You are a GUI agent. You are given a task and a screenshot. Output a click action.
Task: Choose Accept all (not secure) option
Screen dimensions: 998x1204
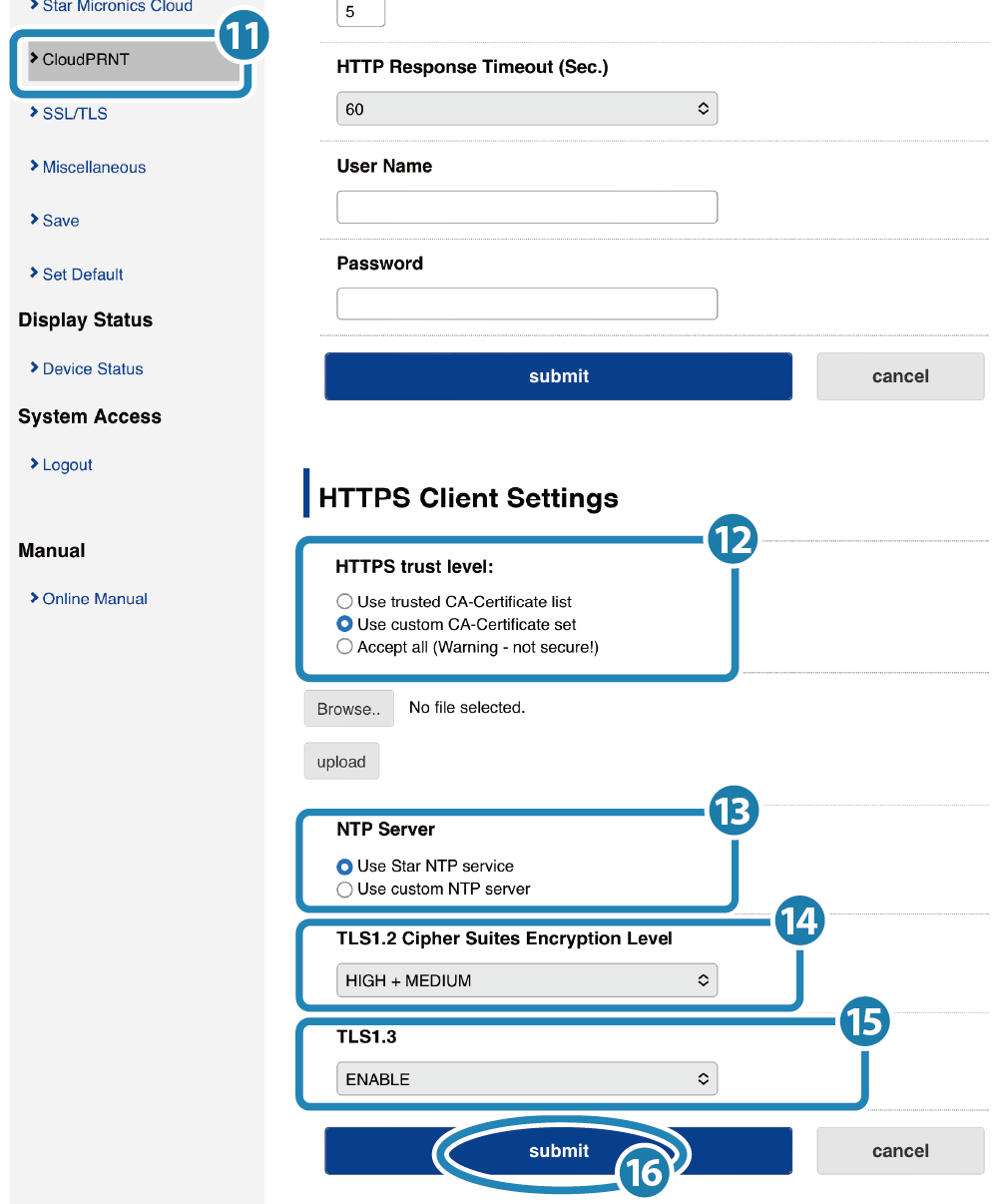345,647
